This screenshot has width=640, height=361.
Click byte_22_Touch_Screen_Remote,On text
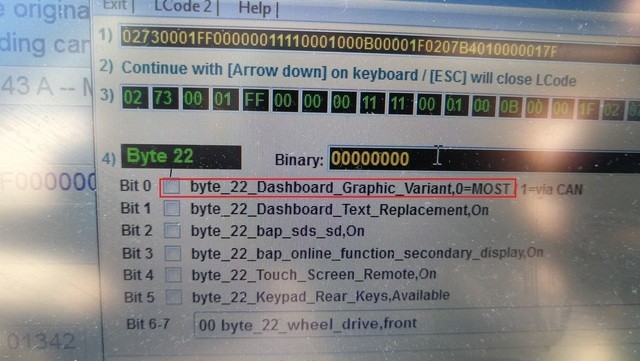tap(314, 274)
